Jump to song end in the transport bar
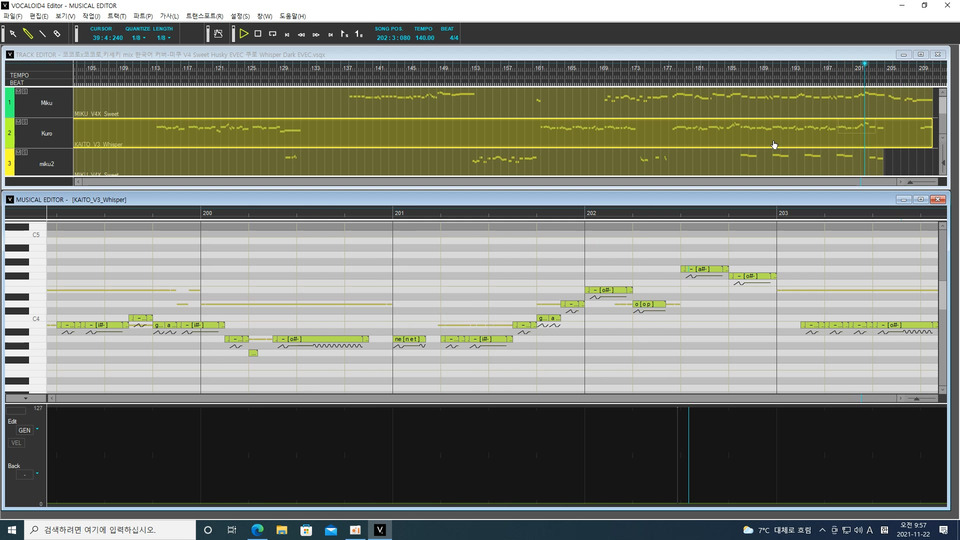960x540 pixels. click(x=331, y=34)
